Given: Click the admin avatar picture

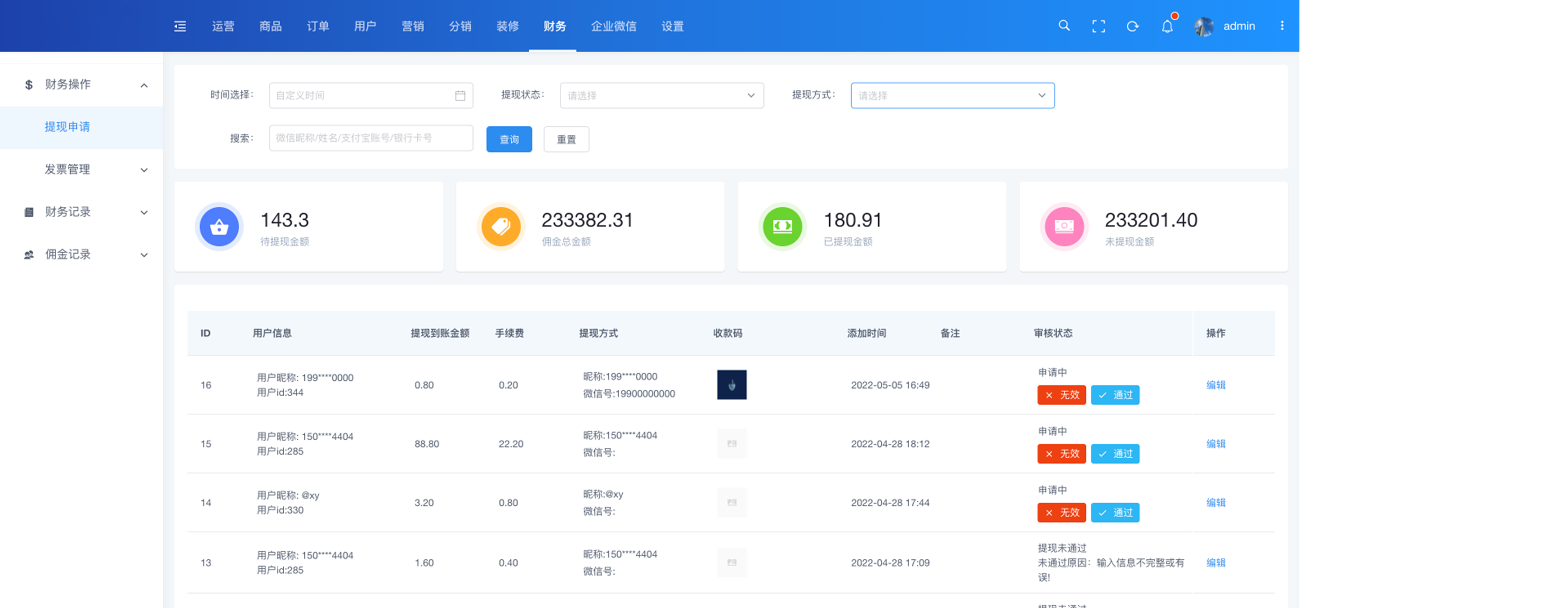Looking at the screenshot, I should [x=1203, y=26].
